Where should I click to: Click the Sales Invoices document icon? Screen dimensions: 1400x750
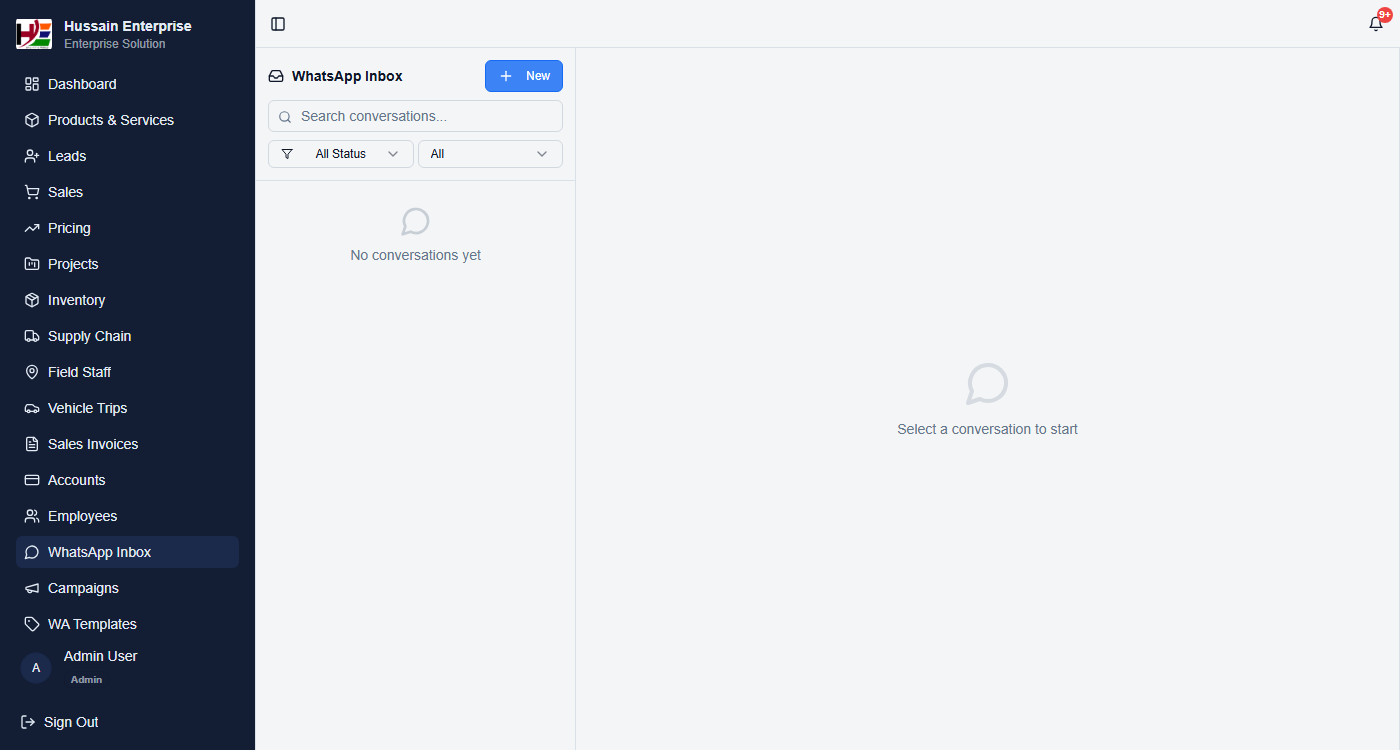[x=32, y=444]
